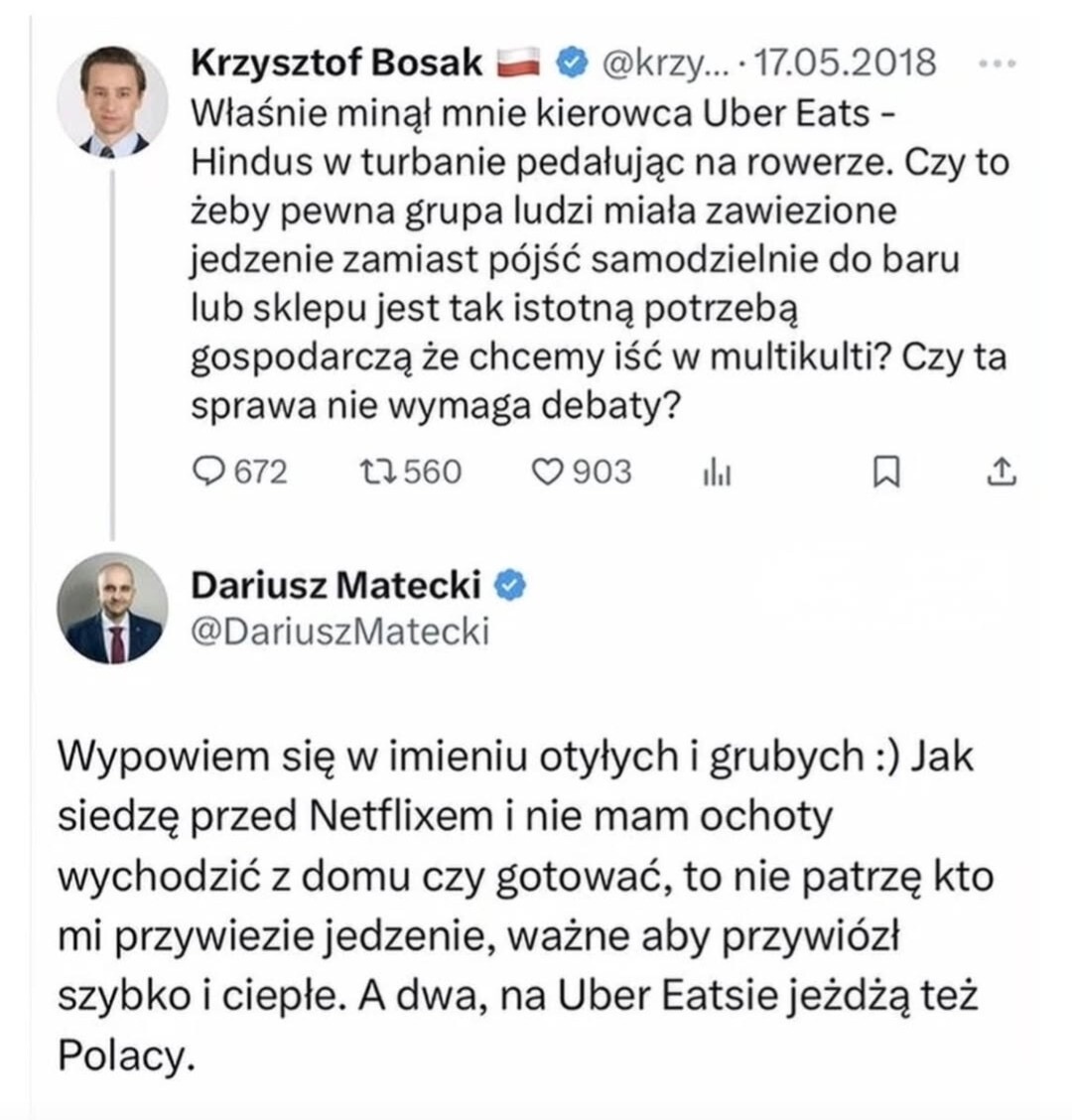Open the three-dot more options menu

click(996, 64)
